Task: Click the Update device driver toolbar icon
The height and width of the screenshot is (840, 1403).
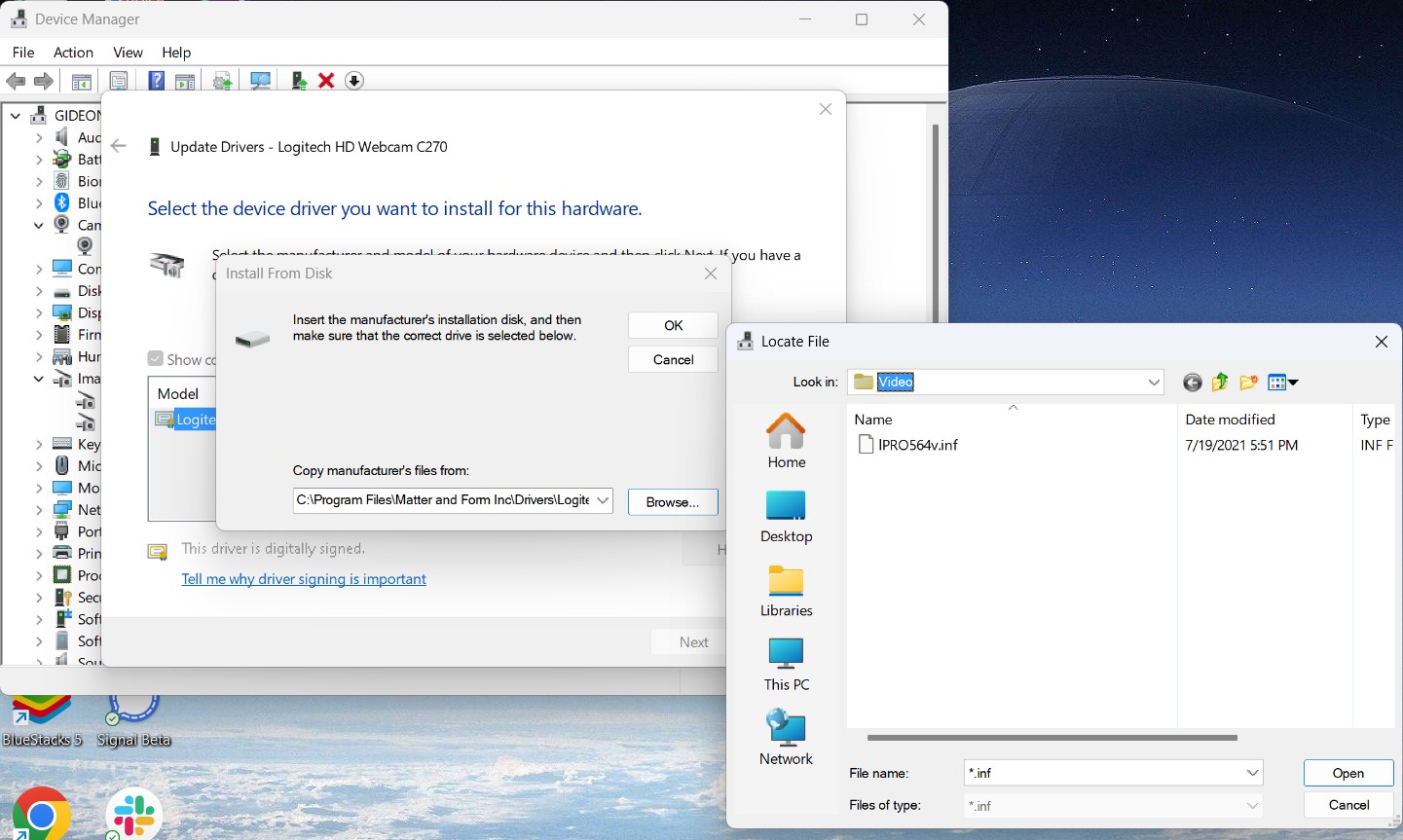Action: click(223, 81)
